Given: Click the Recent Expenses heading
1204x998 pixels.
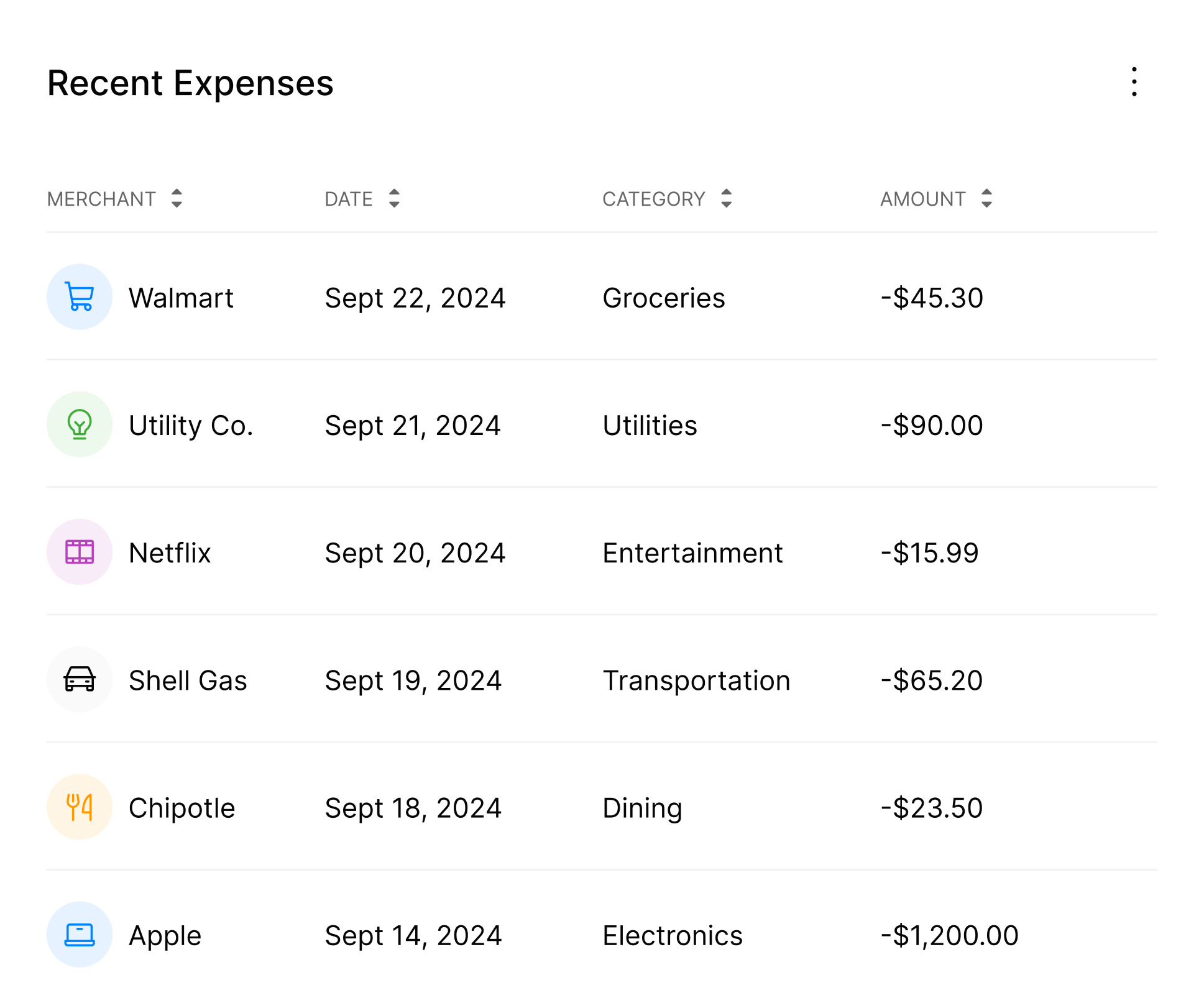Looking at the screenshot, I should (190, 83).
